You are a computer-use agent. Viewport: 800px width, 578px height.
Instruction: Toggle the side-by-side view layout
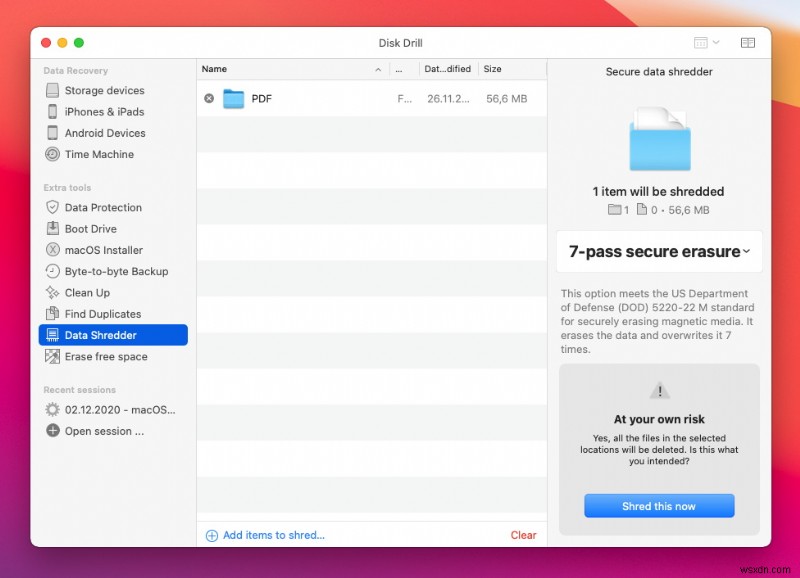pos(747,43)
